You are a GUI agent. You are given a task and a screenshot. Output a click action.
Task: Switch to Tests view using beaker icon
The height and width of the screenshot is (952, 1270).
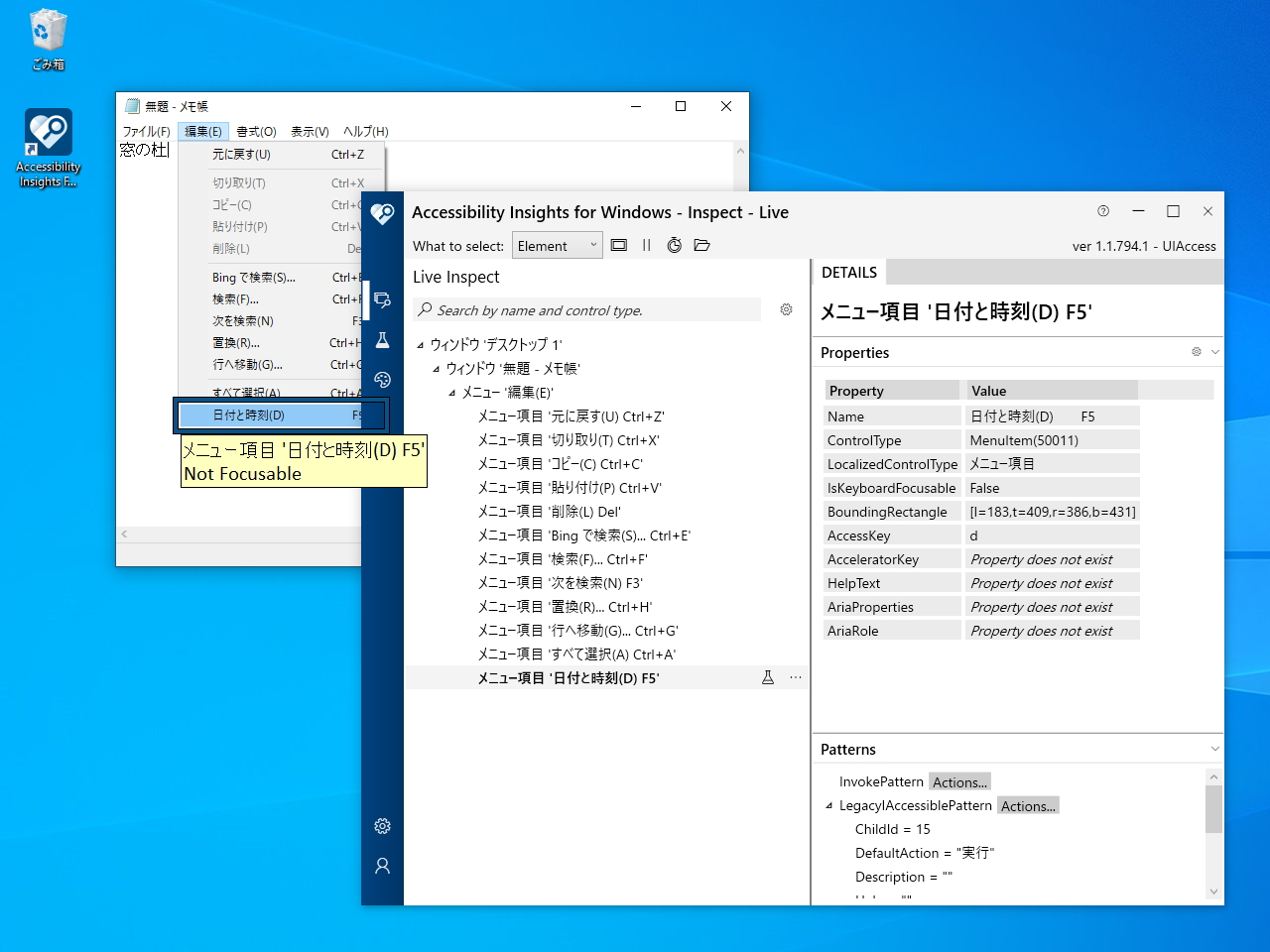click(x=382, y=340)
